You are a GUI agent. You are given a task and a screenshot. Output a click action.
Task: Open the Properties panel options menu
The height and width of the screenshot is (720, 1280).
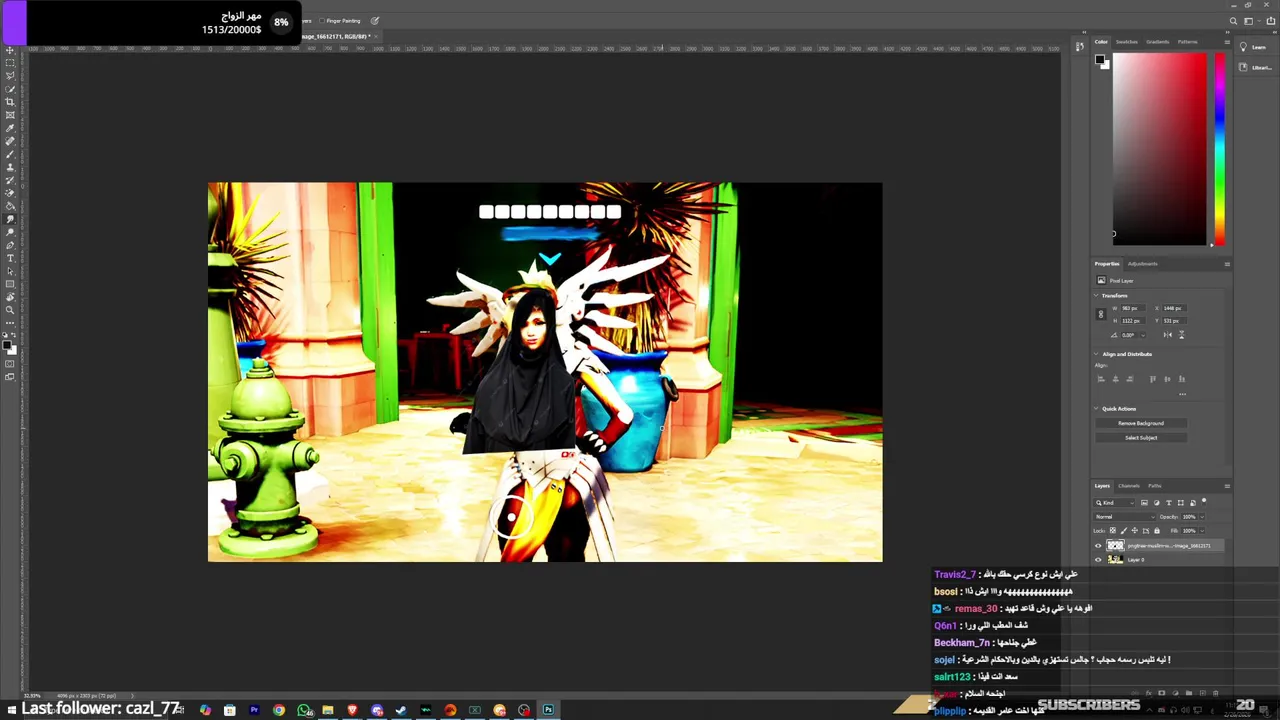point(1227,264)
